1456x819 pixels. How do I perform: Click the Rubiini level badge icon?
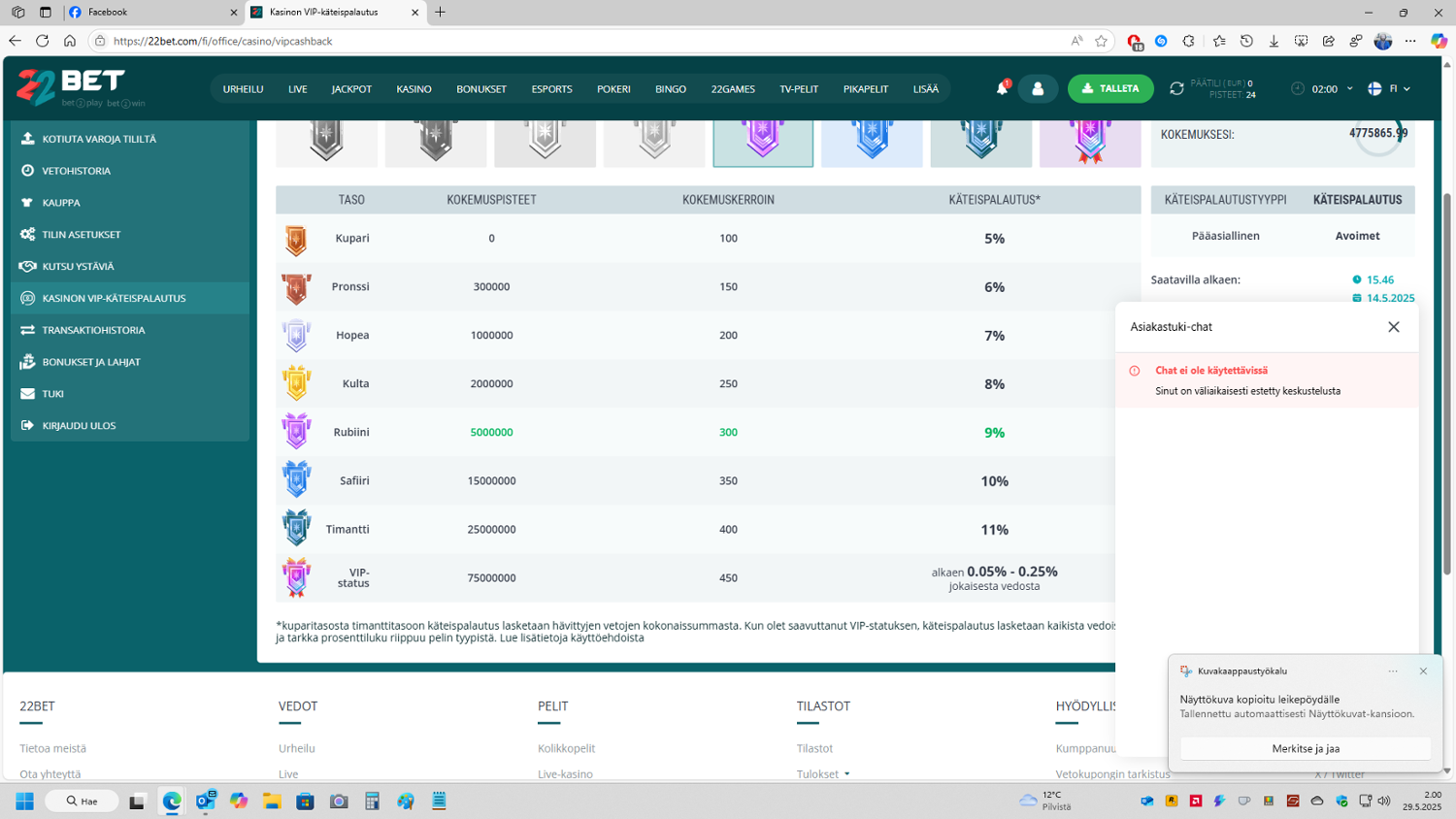(296, 432)
